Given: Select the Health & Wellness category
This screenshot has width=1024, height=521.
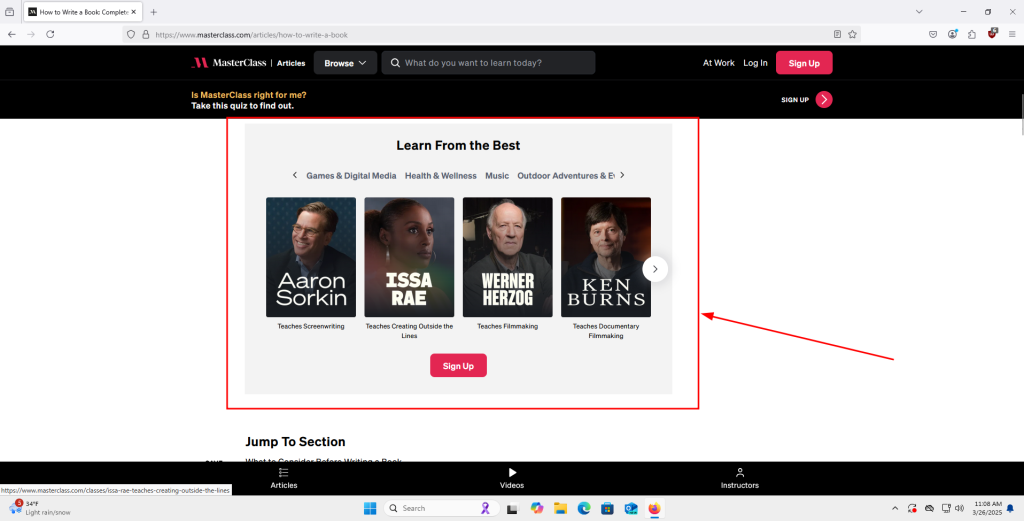Looking at the screenshot, I should click(441, 176).
